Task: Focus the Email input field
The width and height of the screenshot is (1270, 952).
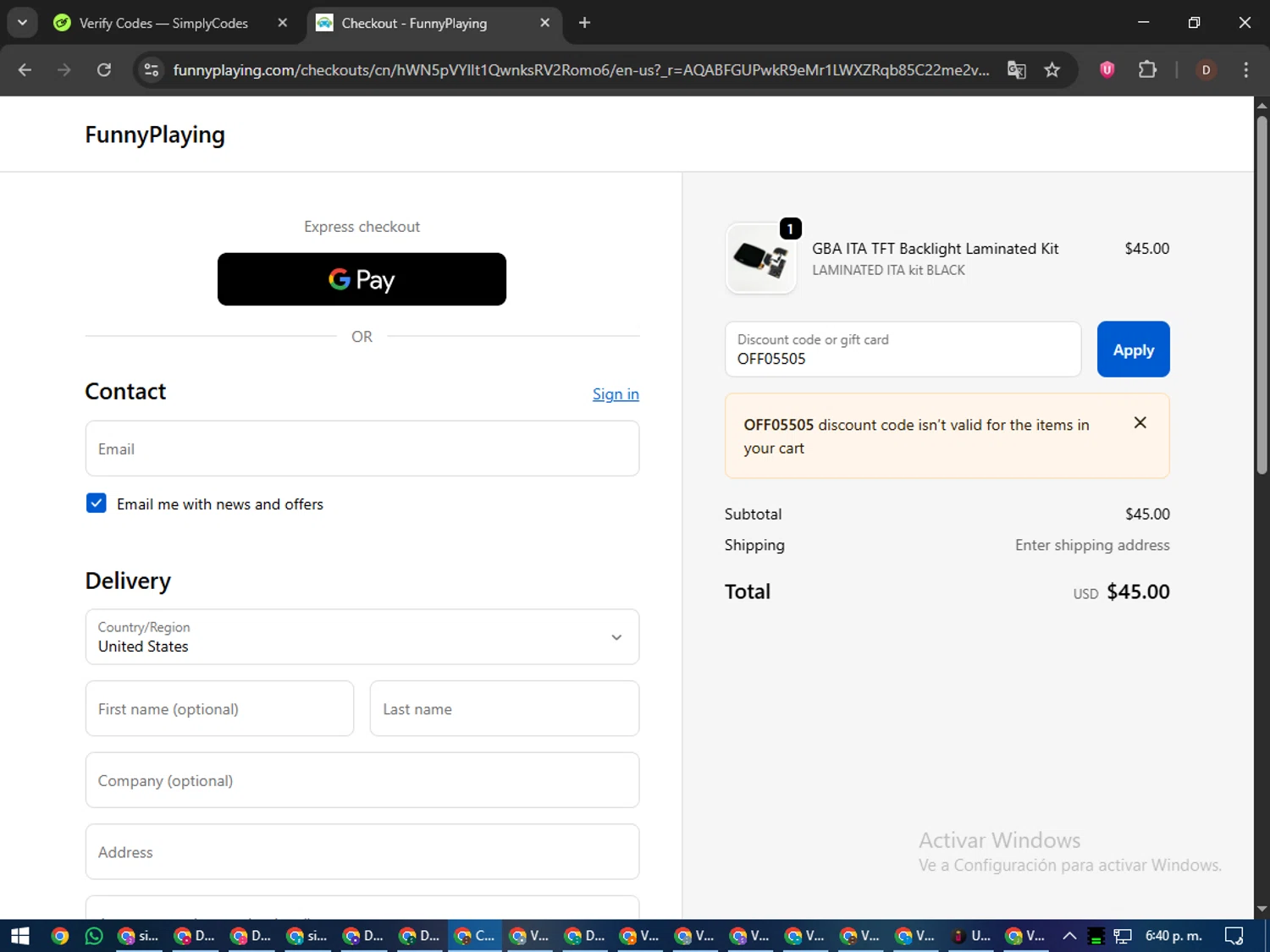Action: [x=362, y=448]
